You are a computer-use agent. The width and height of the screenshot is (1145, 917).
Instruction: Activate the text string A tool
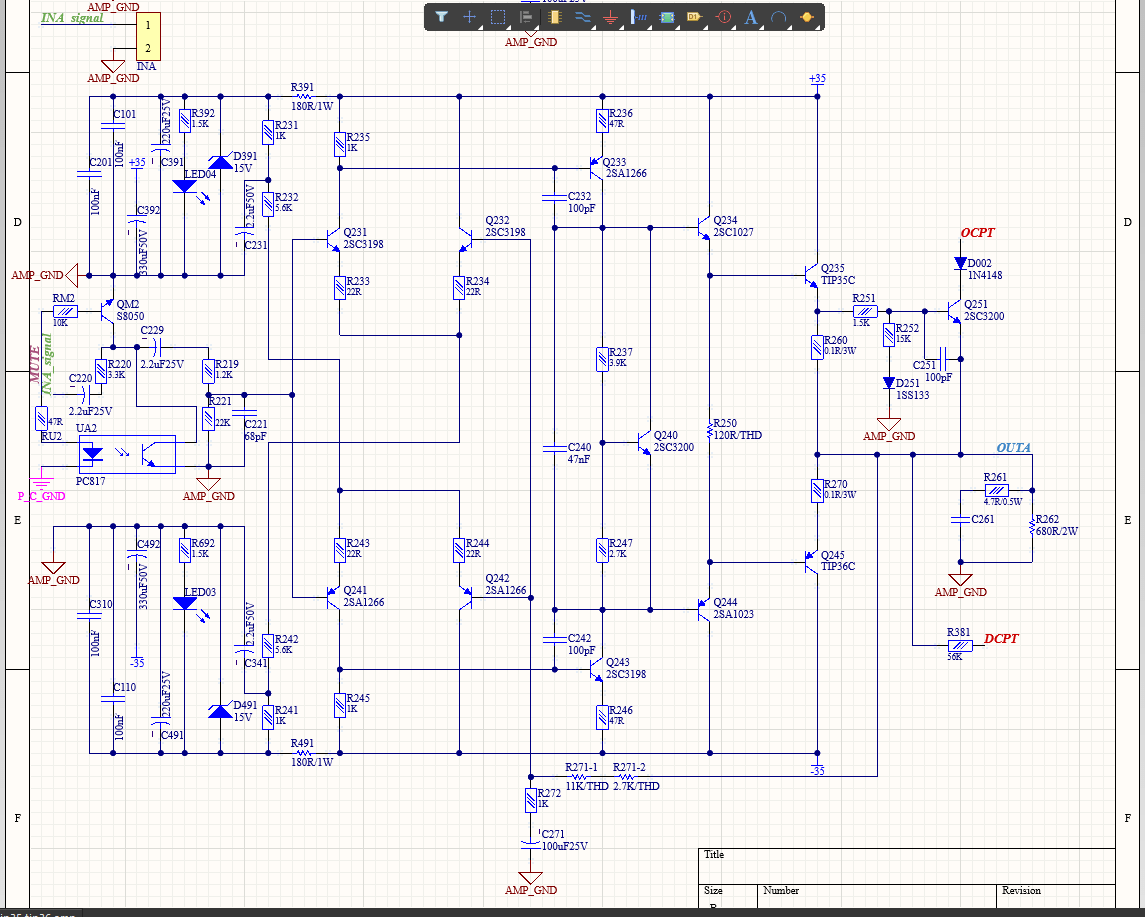pyautogui.click(x=750, y=18)
